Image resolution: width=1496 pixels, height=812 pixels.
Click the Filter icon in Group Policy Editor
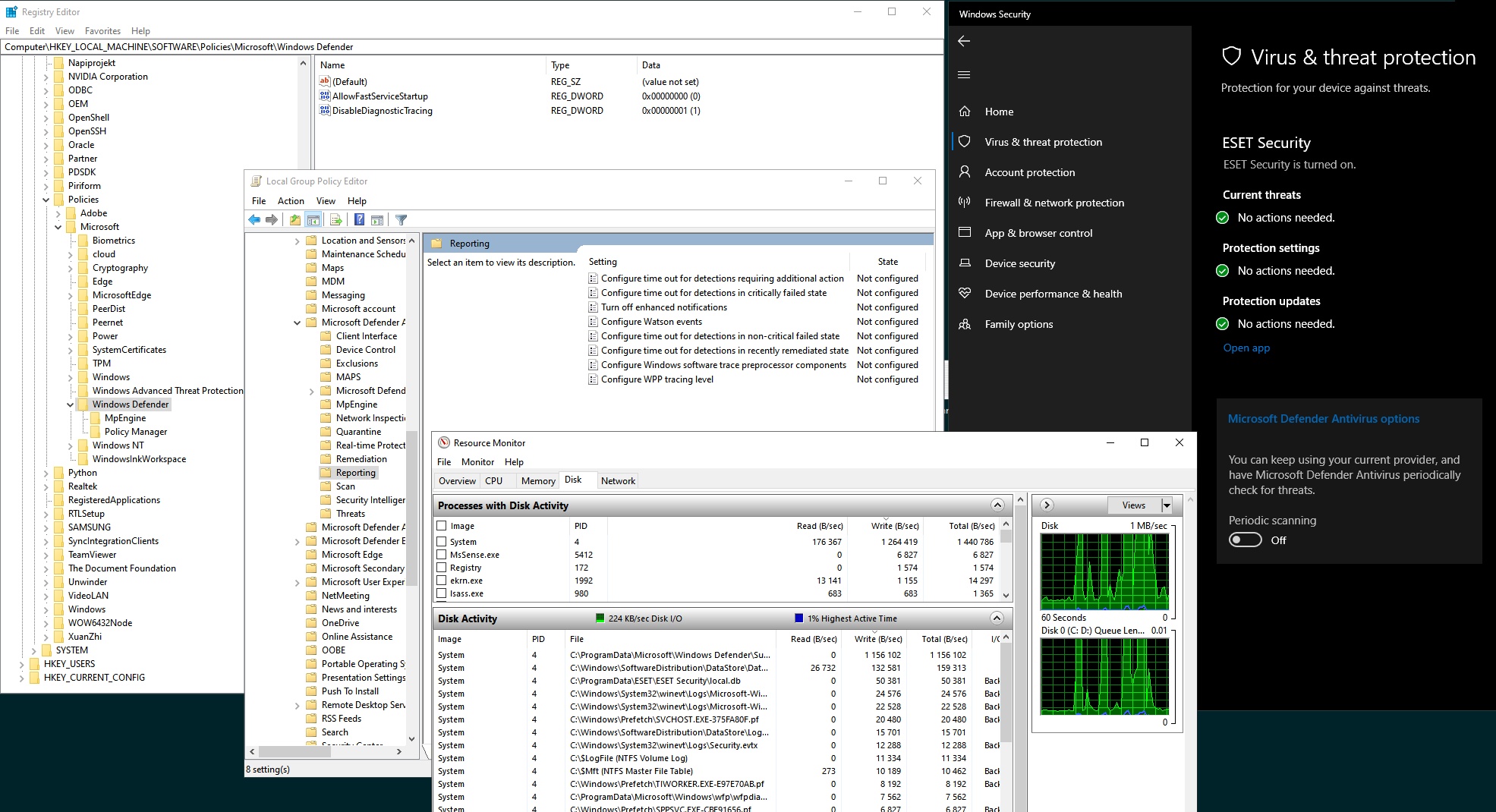[x=402, y=219]
